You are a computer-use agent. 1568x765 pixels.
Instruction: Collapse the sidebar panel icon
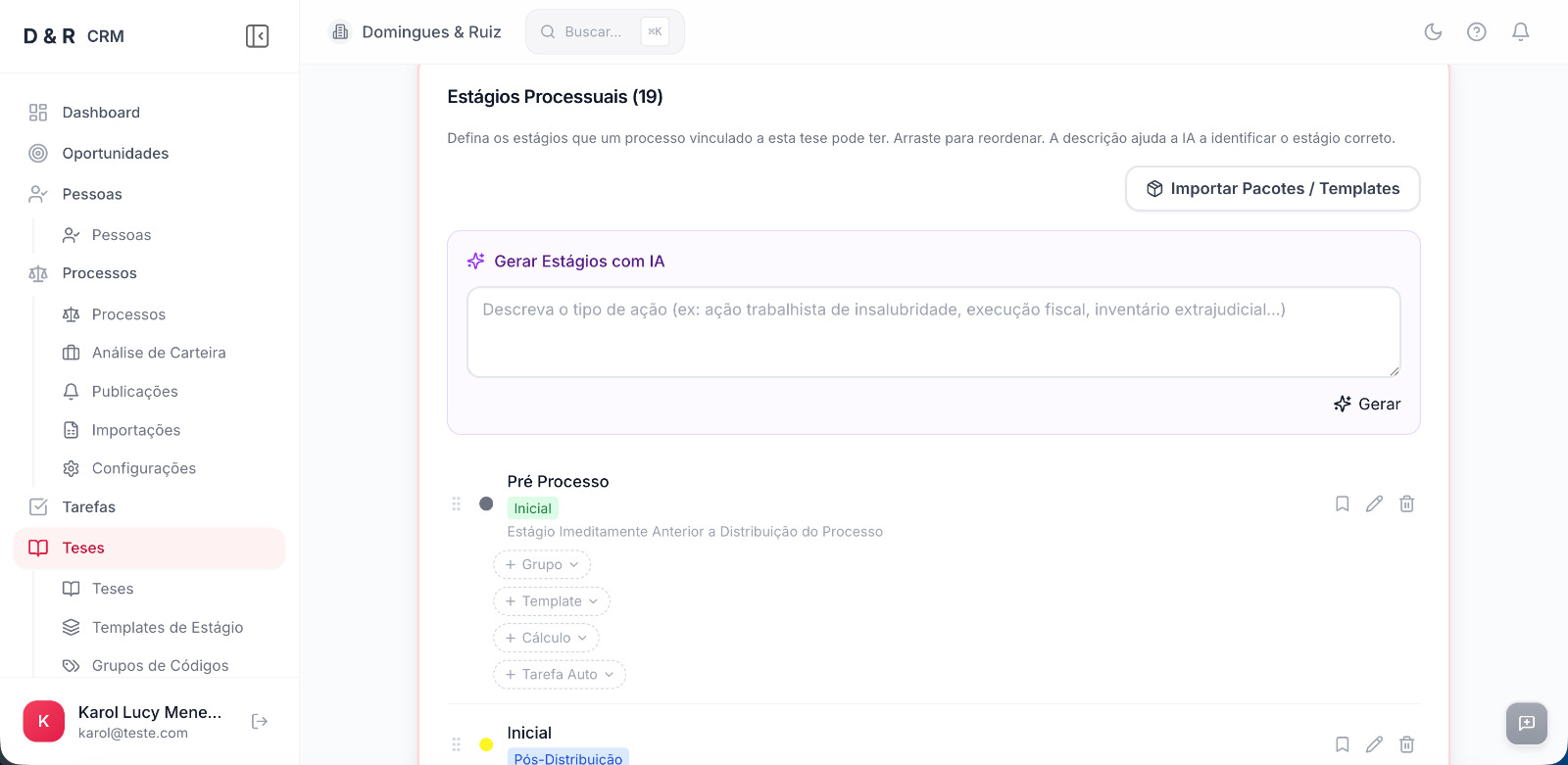pyautogui.click(x=257, y=36)
